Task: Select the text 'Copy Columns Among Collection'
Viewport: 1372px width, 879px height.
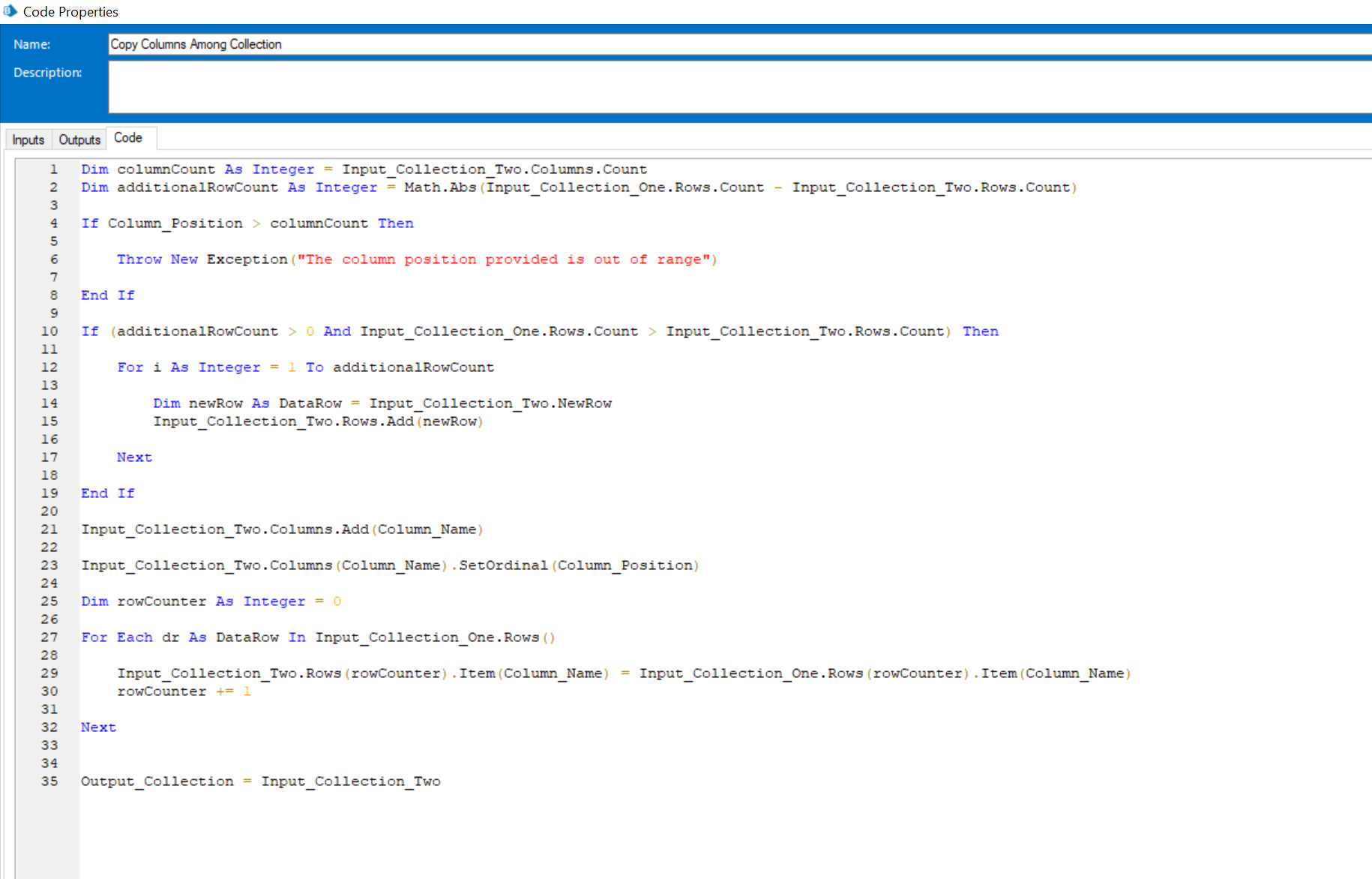Action: pos(196,44)
